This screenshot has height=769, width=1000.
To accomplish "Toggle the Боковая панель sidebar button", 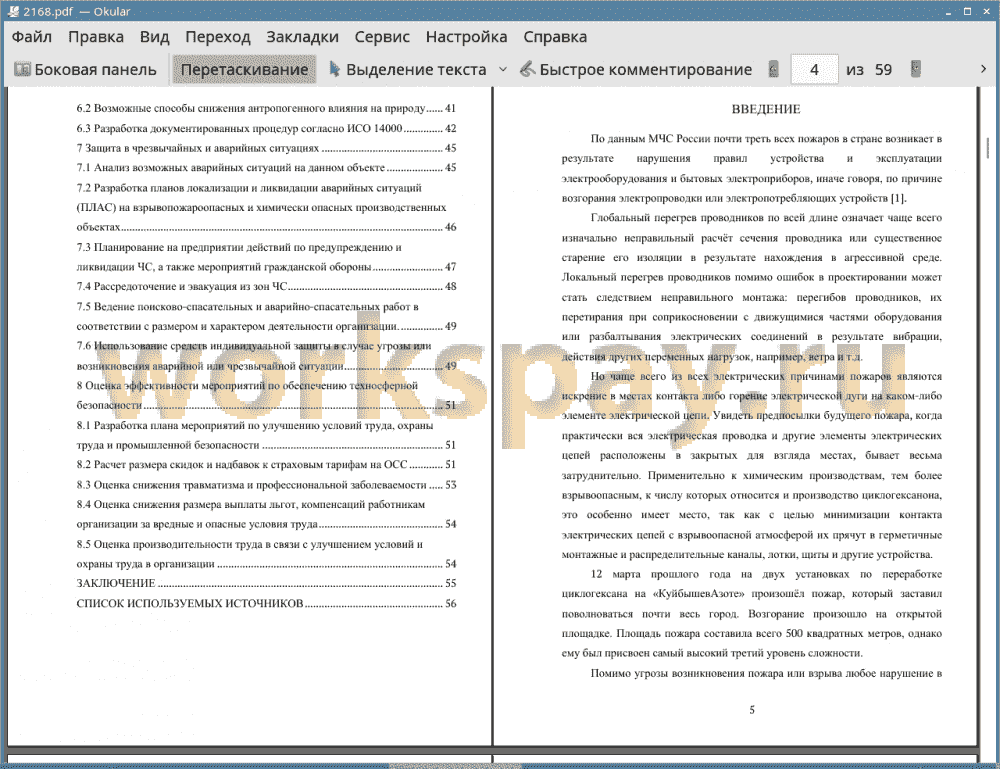I will [85, 70].
